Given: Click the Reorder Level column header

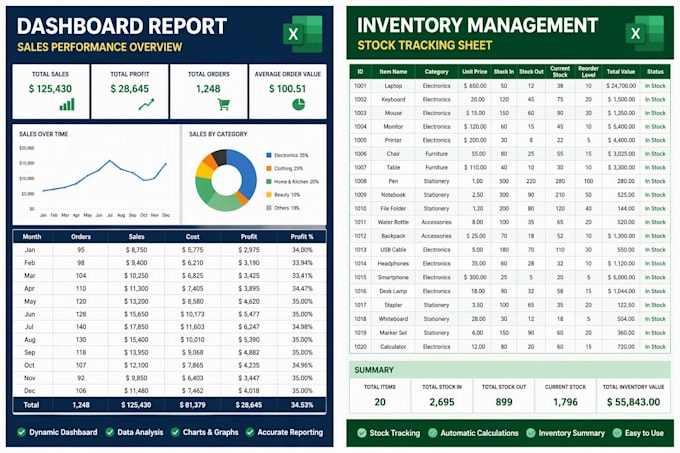Looking at the screenshot, I should tap(588, 72).
